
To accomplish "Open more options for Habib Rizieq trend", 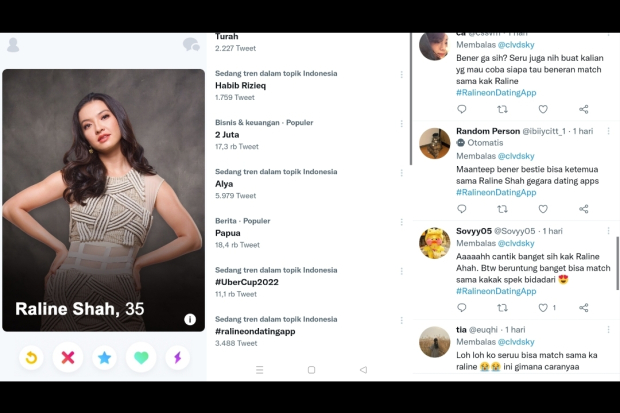I will point(402,74).
